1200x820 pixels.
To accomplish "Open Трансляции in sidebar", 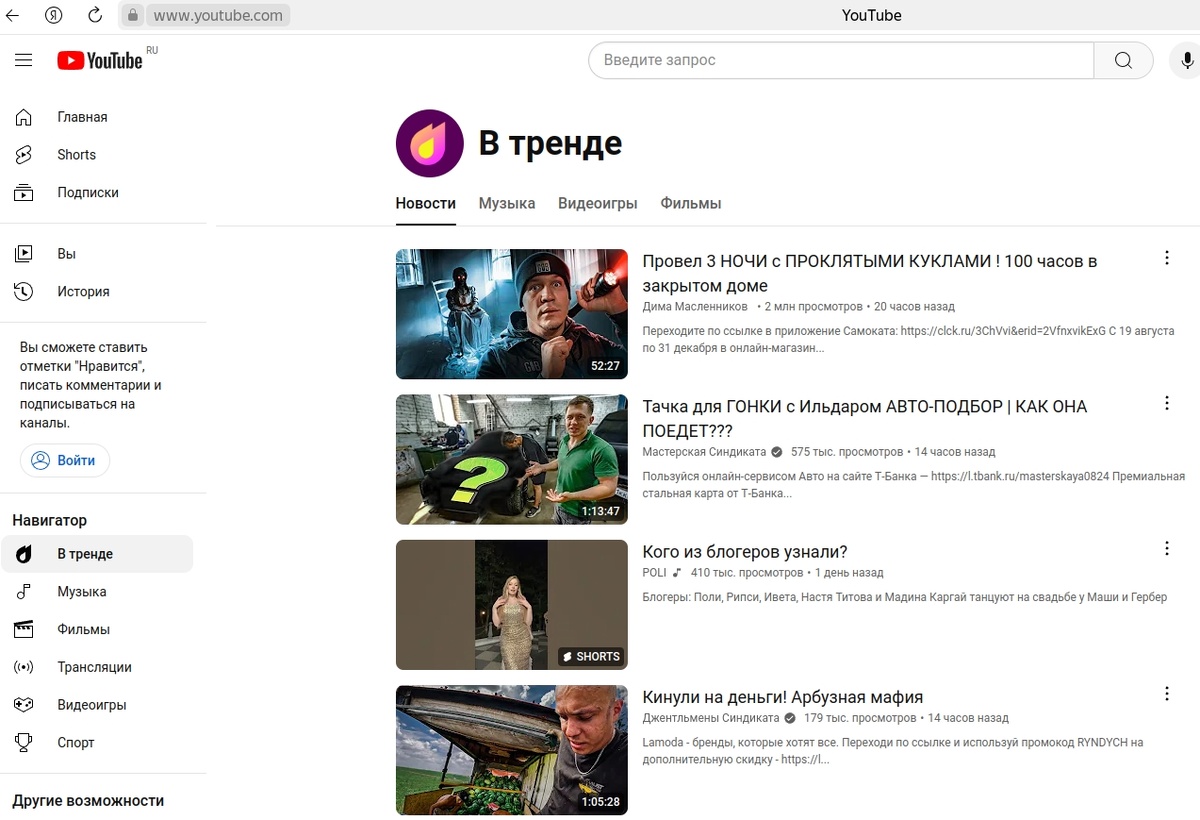I will coord(97,667).
